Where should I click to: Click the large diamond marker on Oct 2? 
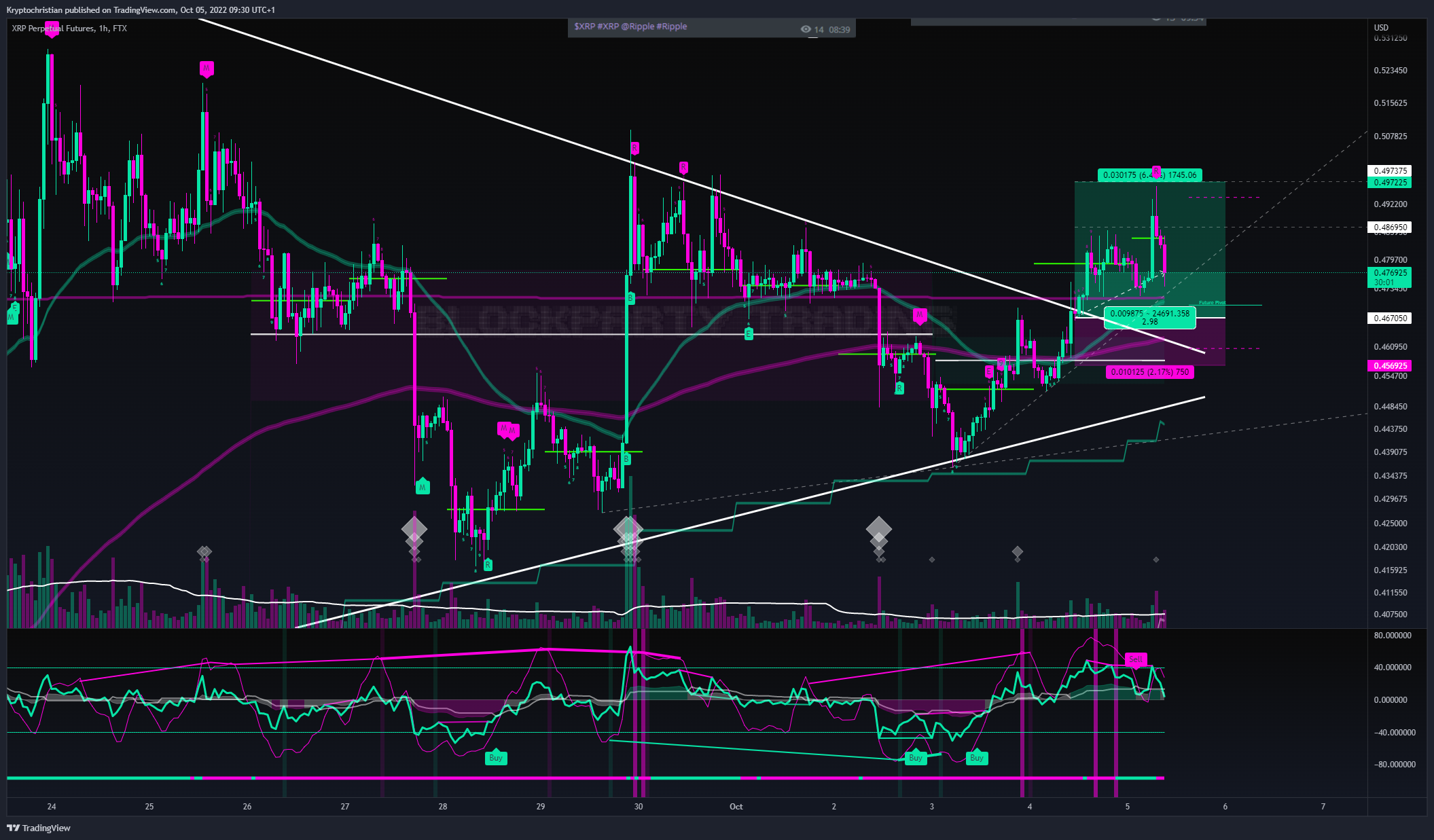(x=879, y=528)
